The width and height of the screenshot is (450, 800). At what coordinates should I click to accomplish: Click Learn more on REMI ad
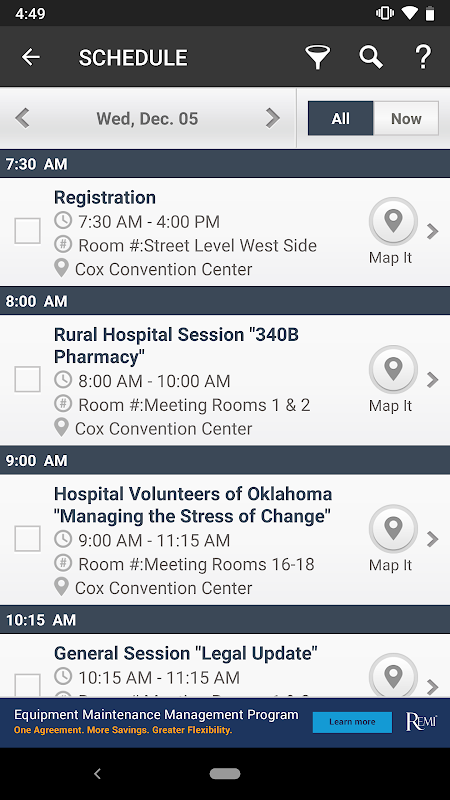pyautogui.click(x=352, y=722)
